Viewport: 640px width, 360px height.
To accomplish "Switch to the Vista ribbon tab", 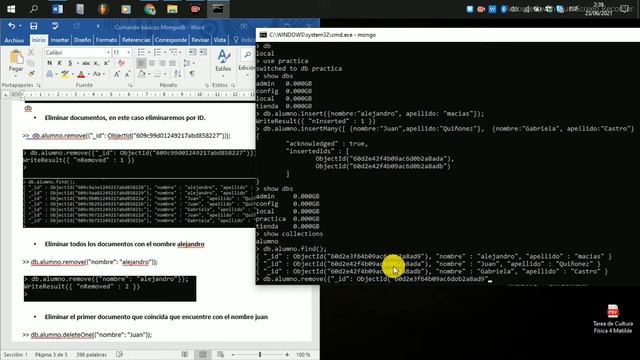I will click(220, 40).
